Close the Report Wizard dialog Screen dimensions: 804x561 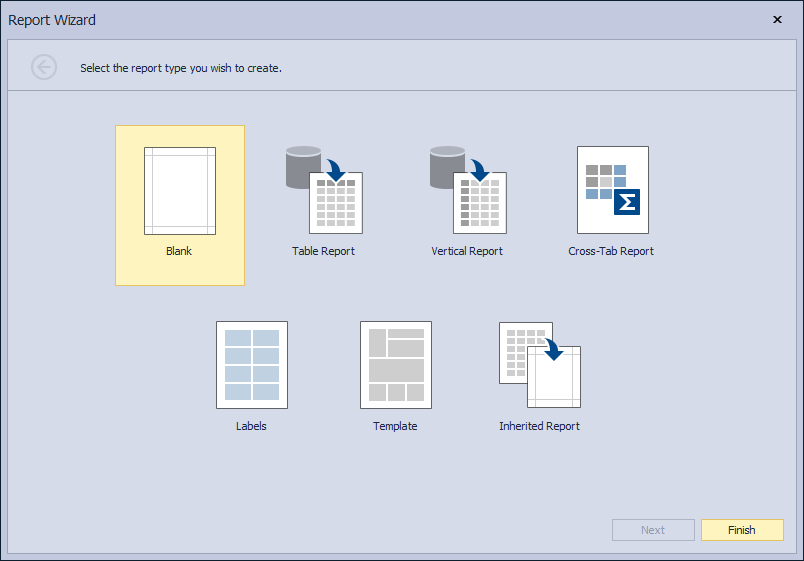point(777,19)
